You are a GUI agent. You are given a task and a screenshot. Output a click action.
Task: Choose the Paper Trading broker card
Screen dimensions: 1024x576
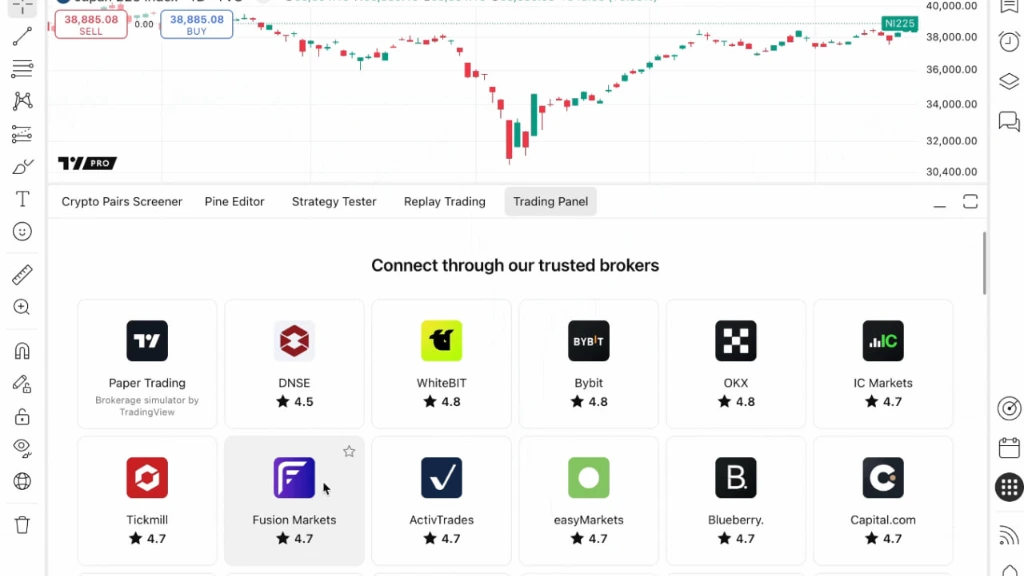(x=147, y=364)
